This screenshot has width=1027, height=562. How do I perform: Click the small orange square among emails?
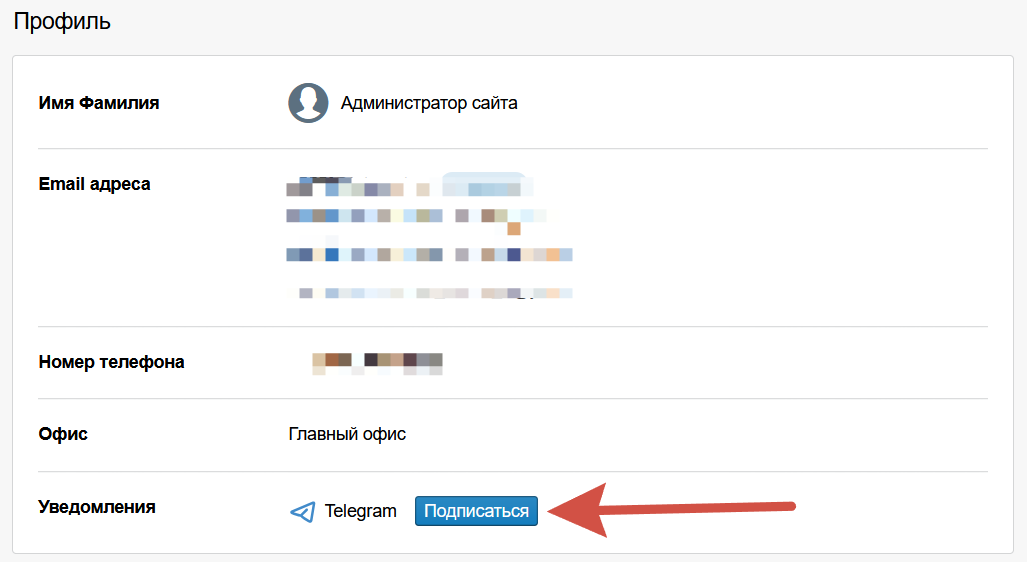click(514, 229)
